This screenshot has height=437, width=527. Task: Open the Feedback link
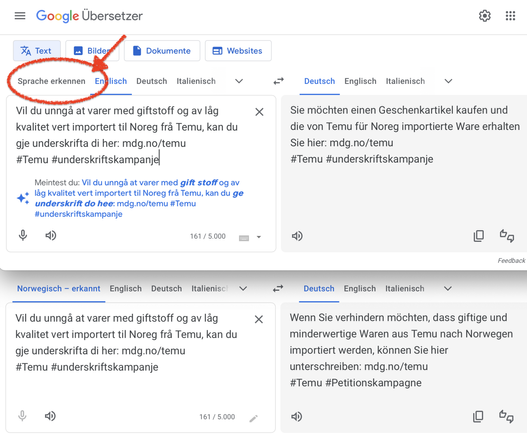tap(511, 261)
